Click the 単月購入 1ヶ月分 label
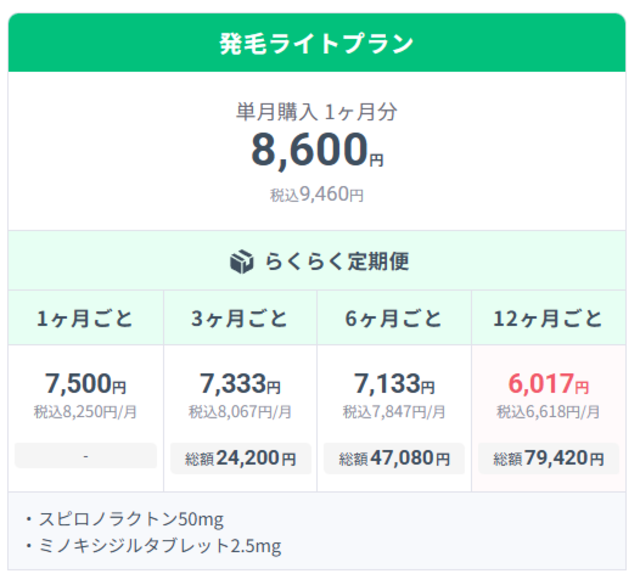The image size is (640, 585). click(316, 112)
